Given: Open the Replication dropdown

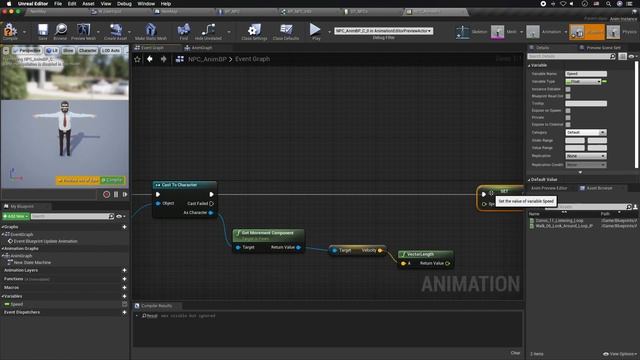Looking at the screenshot, I should (x=586, y=156).
